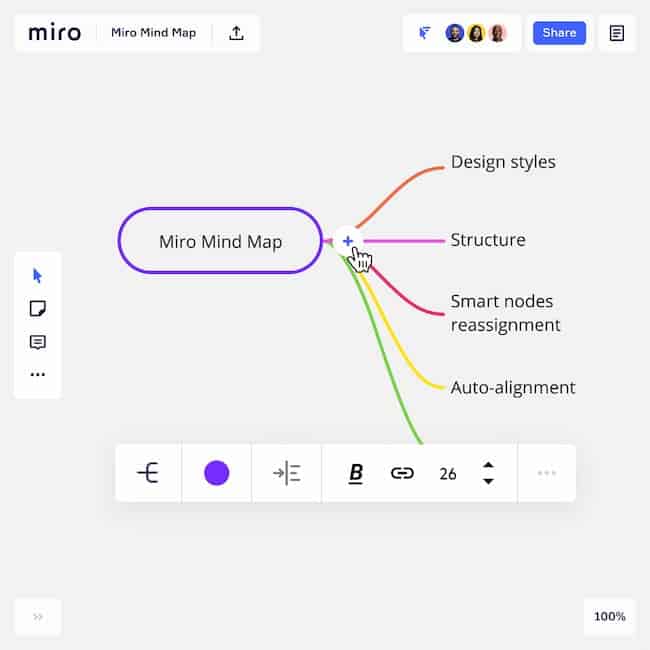Open more tools in left sidebar

(38, 374)
